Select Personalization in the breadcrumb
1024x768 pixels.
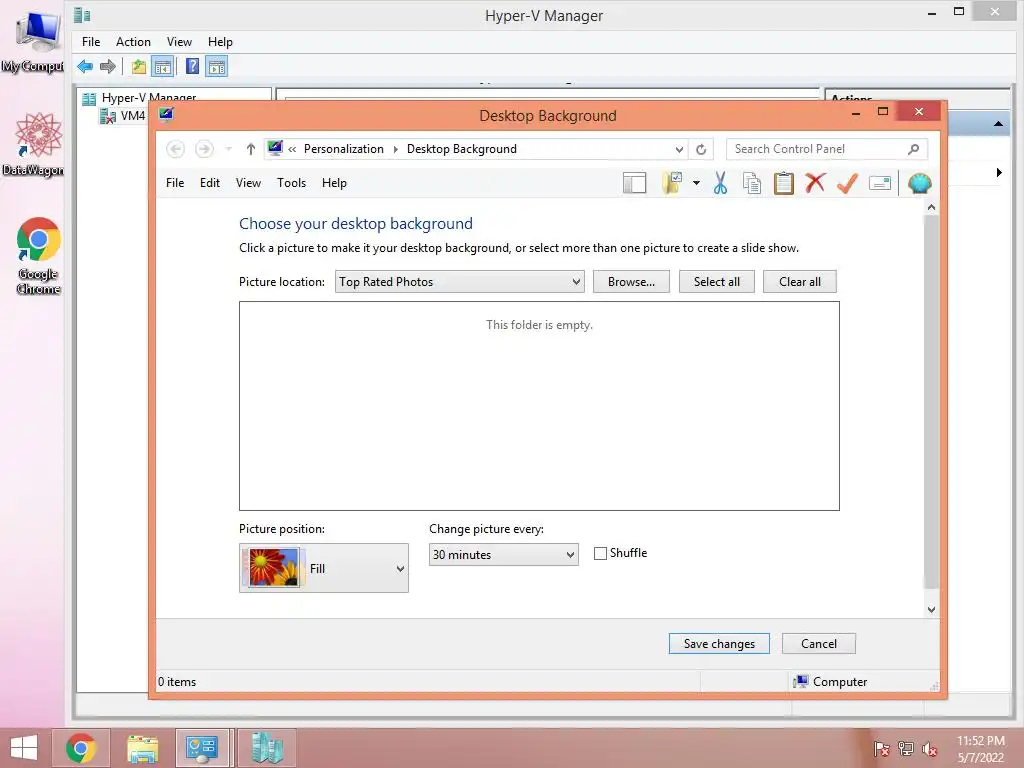click(344, 149)
